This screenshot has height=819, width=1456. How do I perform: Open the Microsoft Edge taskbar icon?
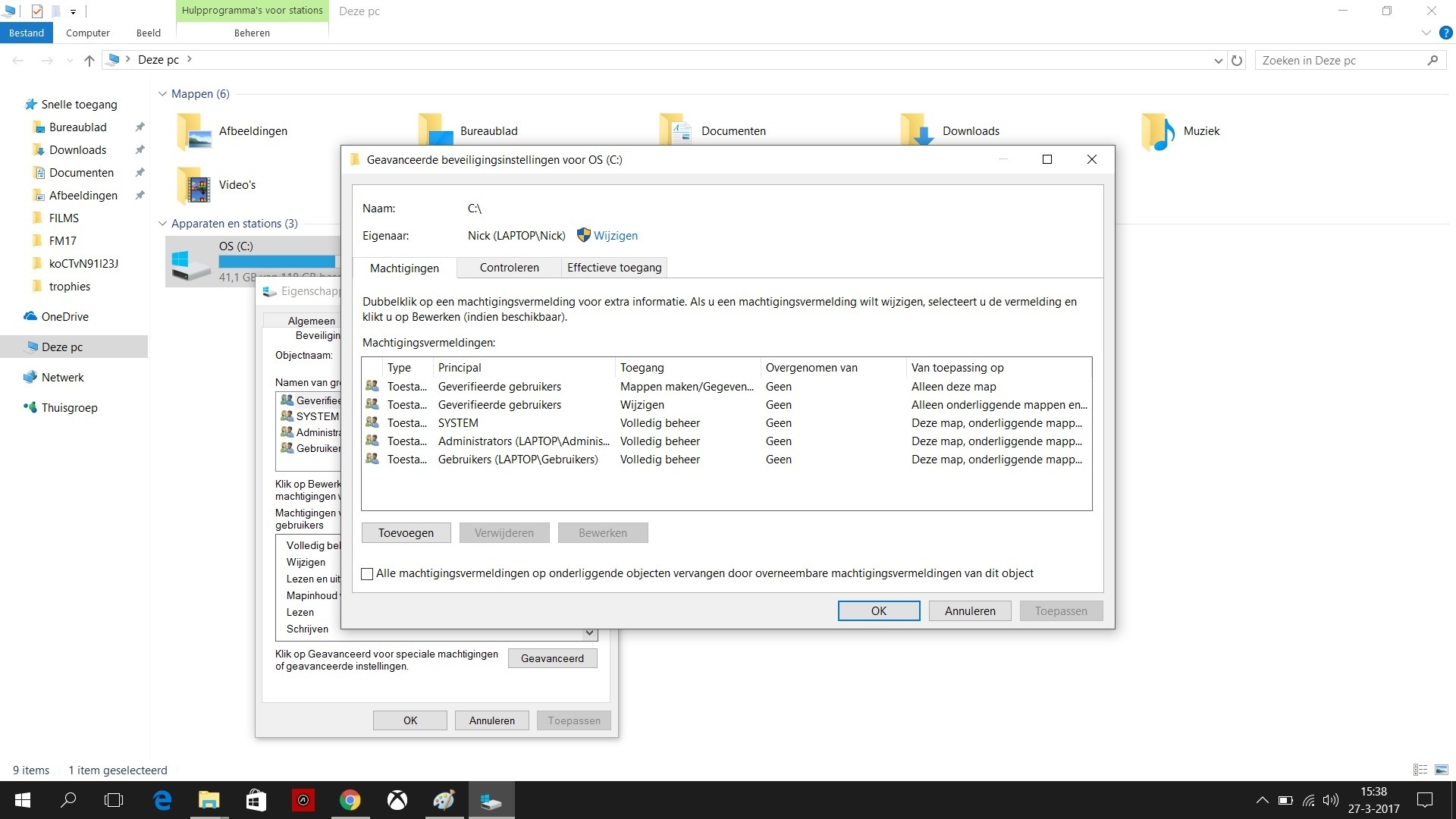pyautogui.click(x=162, y=800)
